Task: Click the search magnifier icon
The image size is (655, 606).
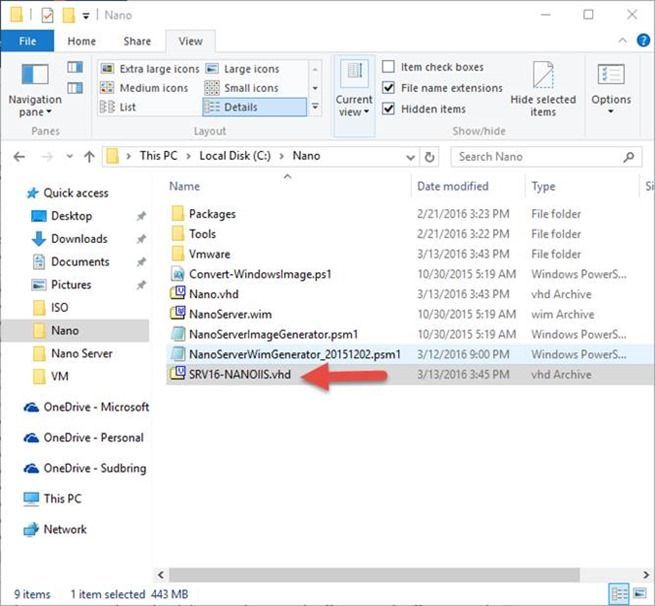Action: click(x=628, y=157)
